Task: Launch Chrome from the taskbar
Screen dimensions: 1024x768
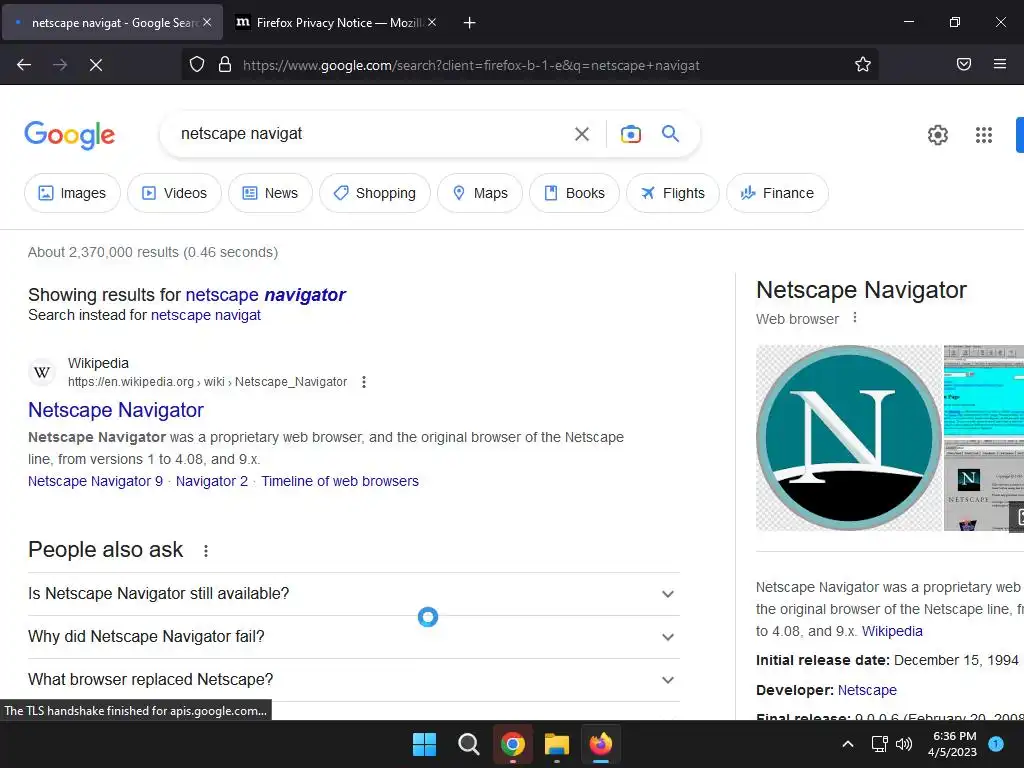Action: 513,744
